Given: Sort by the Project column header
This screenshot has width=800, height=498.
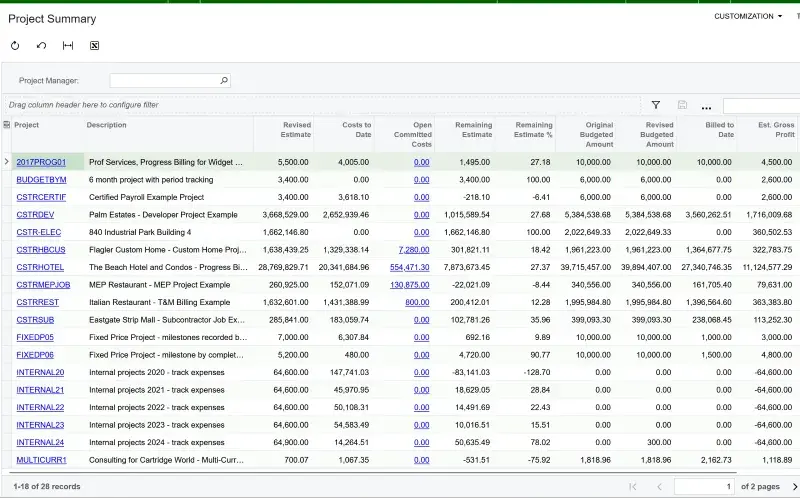Looking at the screenshot, I should tap(27, 124).
